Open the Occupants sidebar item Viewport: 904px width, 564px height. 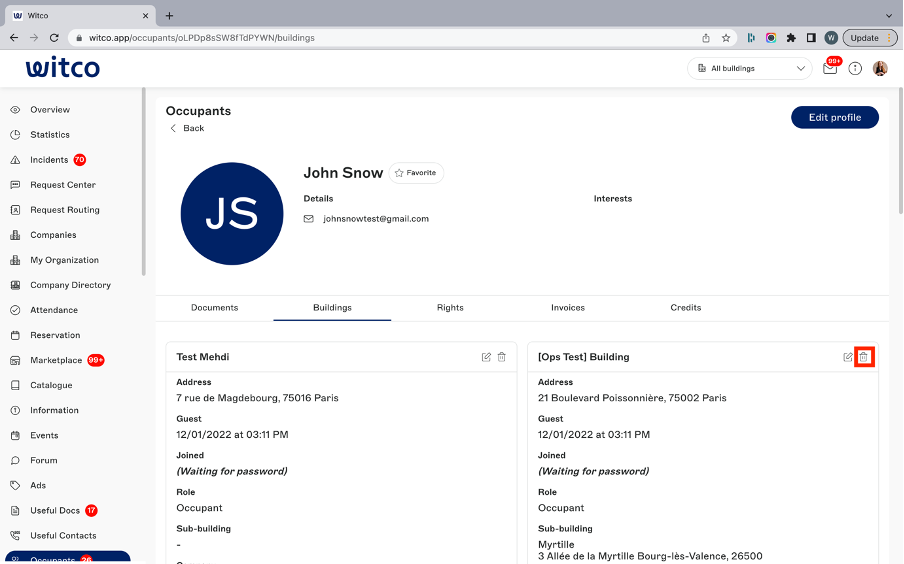point(67,558)
